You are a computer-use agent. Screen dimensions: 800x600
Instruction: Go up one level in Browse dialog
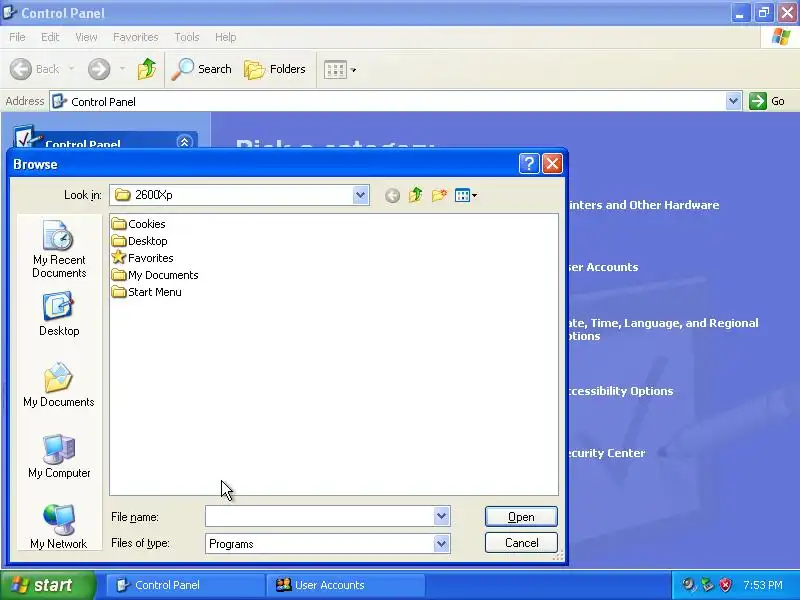[x=416, y=195]
